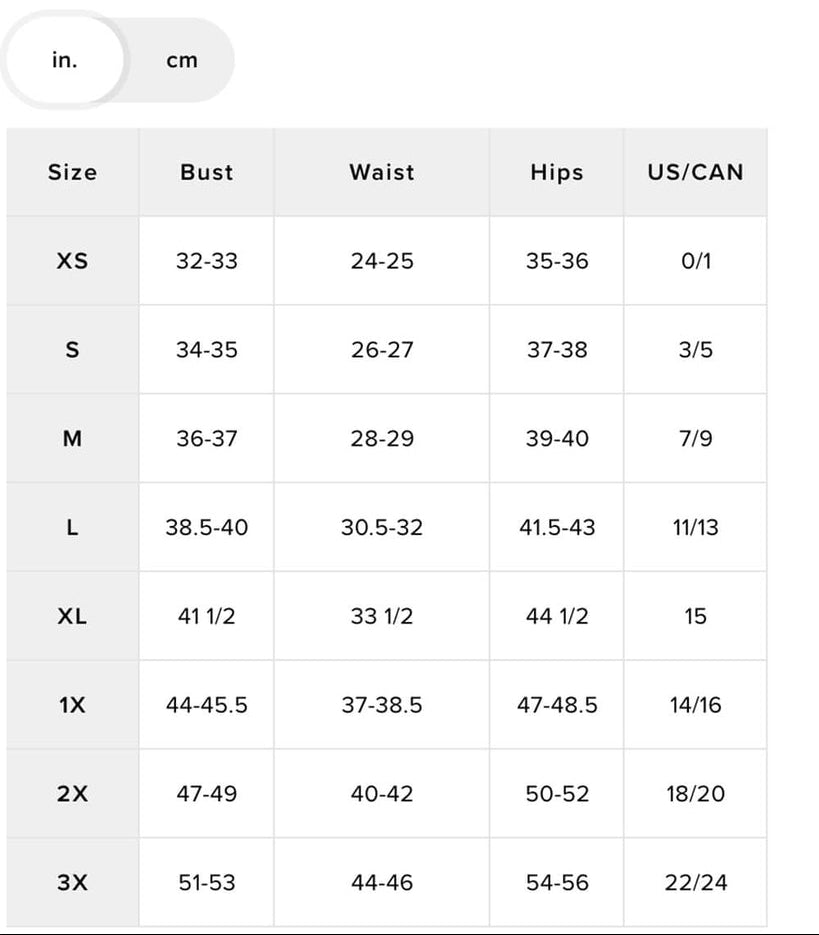The height and width of the screenshot is (935, 819).
Task: Click the Bust column header
Action: 206,172
